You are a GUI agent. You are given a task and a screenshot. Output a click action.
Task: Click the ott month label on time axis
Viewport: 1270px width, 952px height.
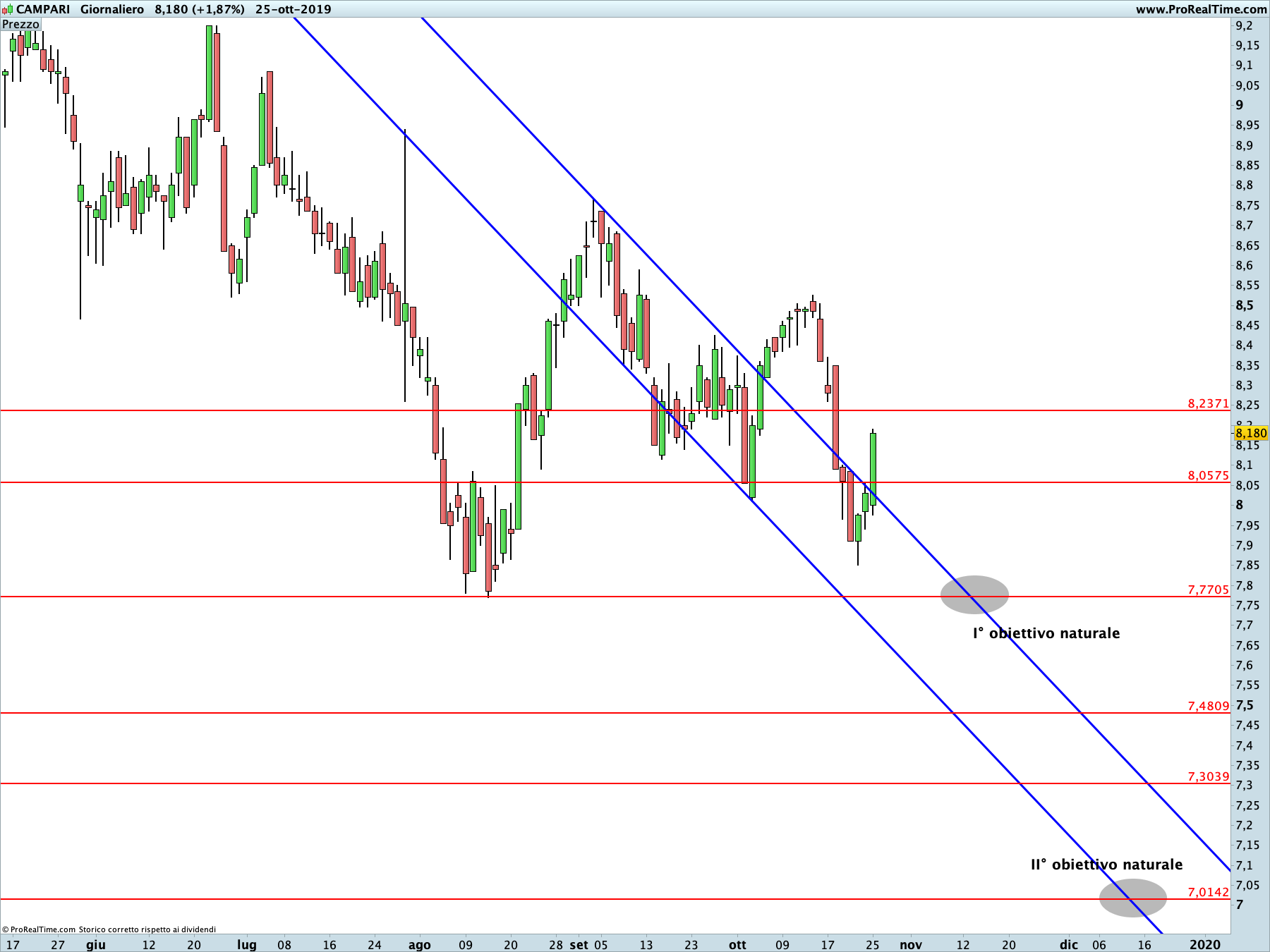point(737,944)
